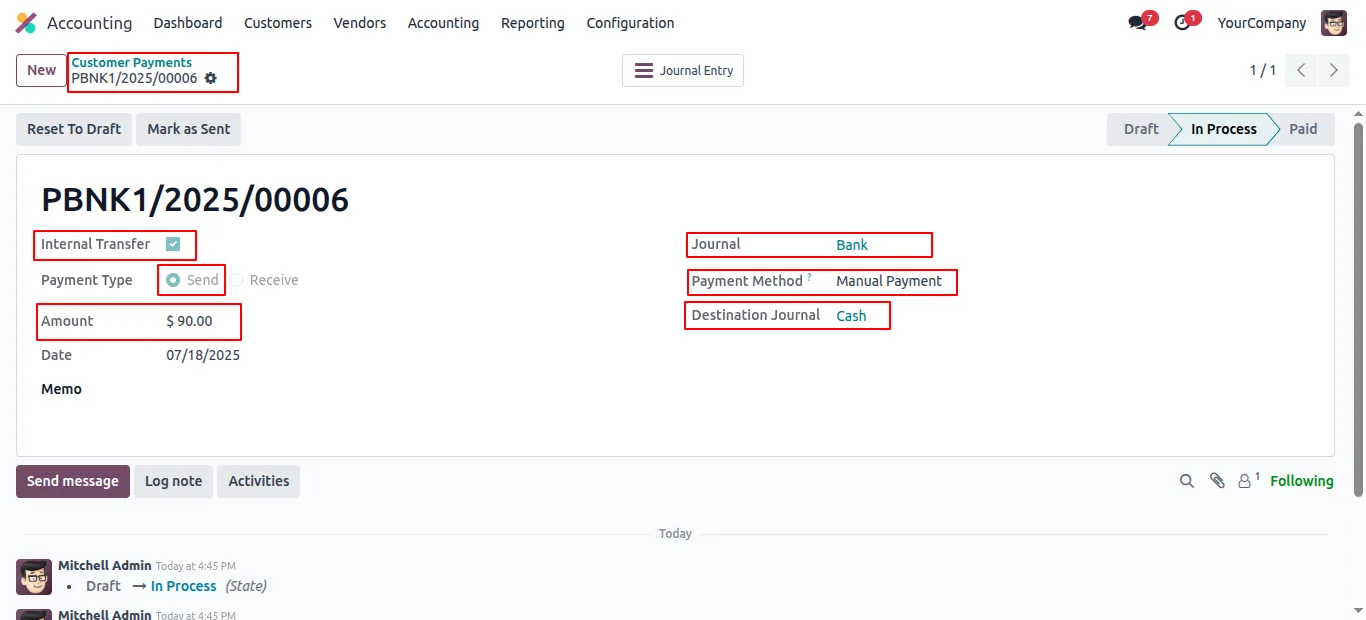Toggle the Internal Transfer checkbox
Screen dimensions: 1366x620
[x=173, y=244]
